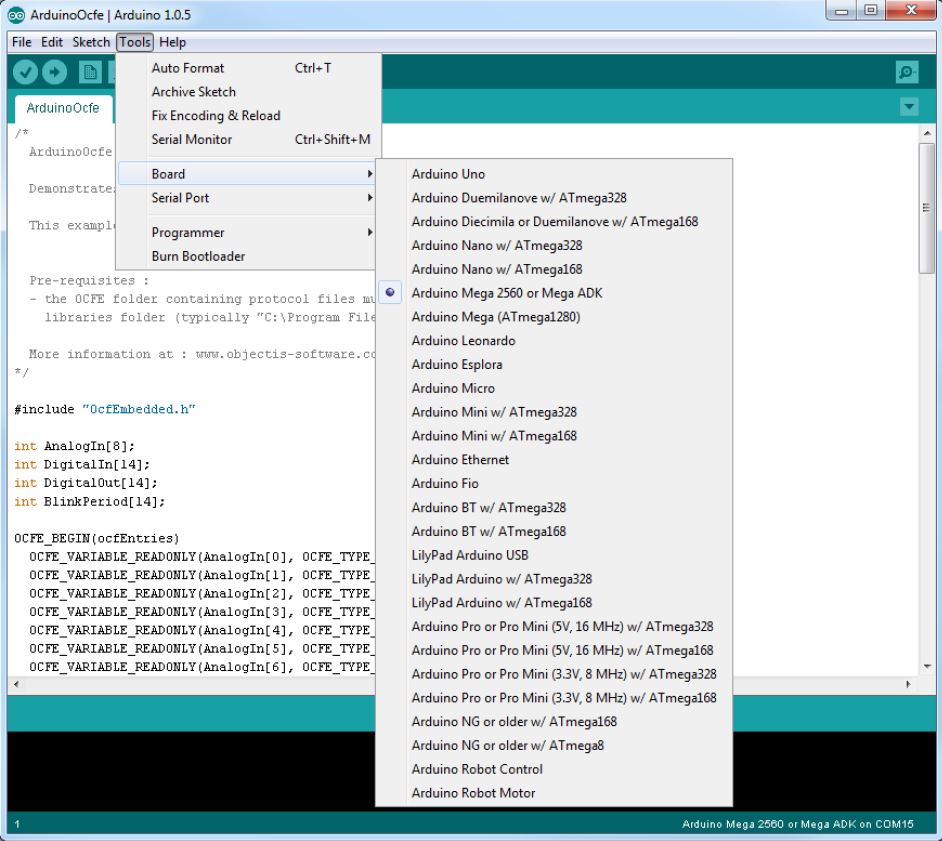The width and height of the screenshot is (942, 841).
Task: Open the tab menu dropdown arrow
Action: [909, 107]
